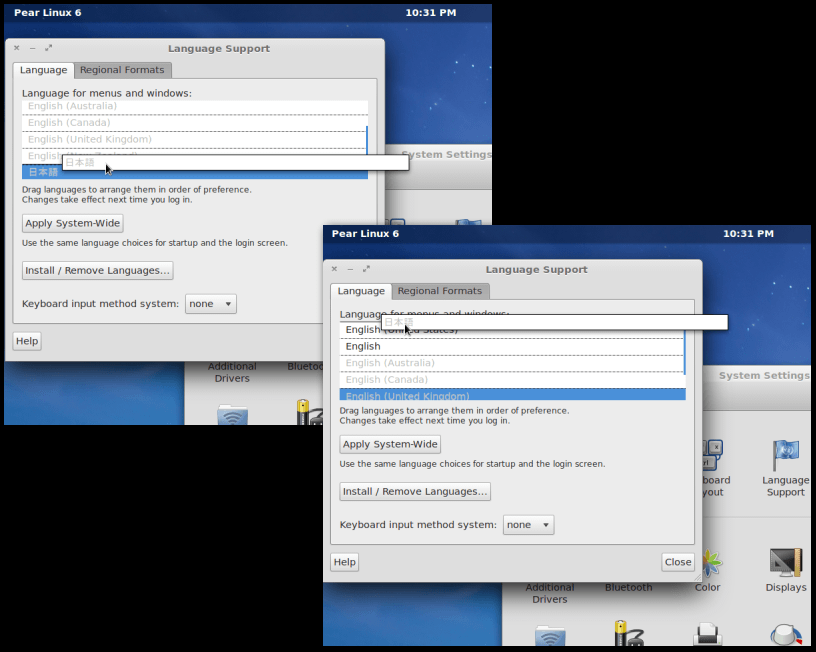
Task: Click Pear Linux 6 in upper-left top bar
Action: click(48, 13)
